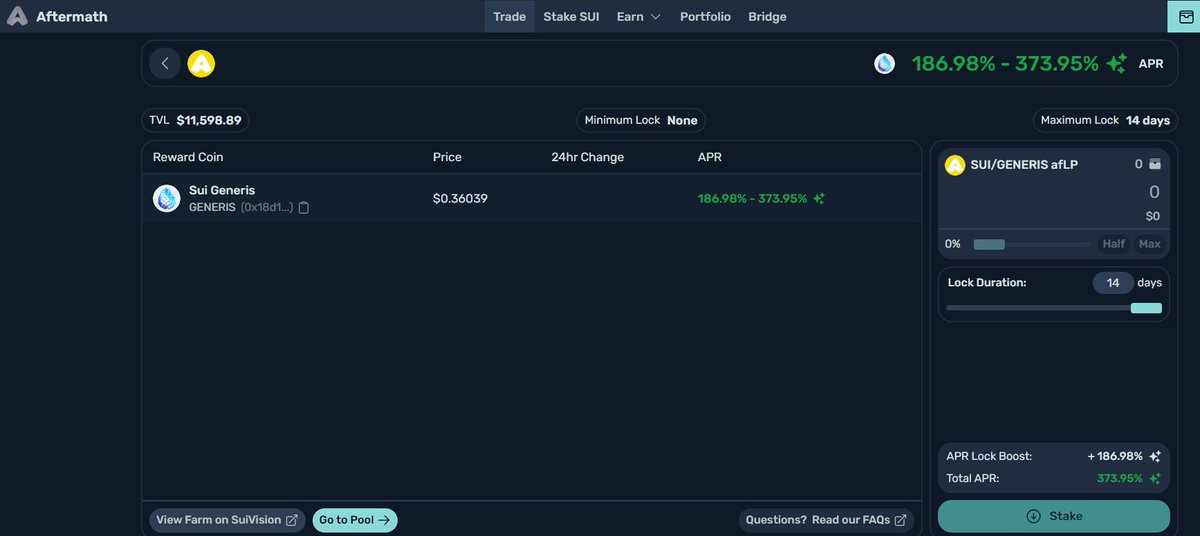This screenshot has width=1200, height=536.
Task: Click the SUI/GENERIS afLP yellow token icon
Action: pos(955,165)
